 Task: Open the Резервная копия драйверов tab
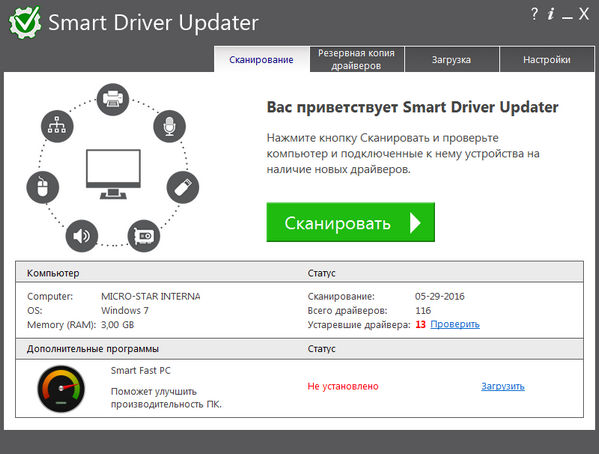click(357, 59)
